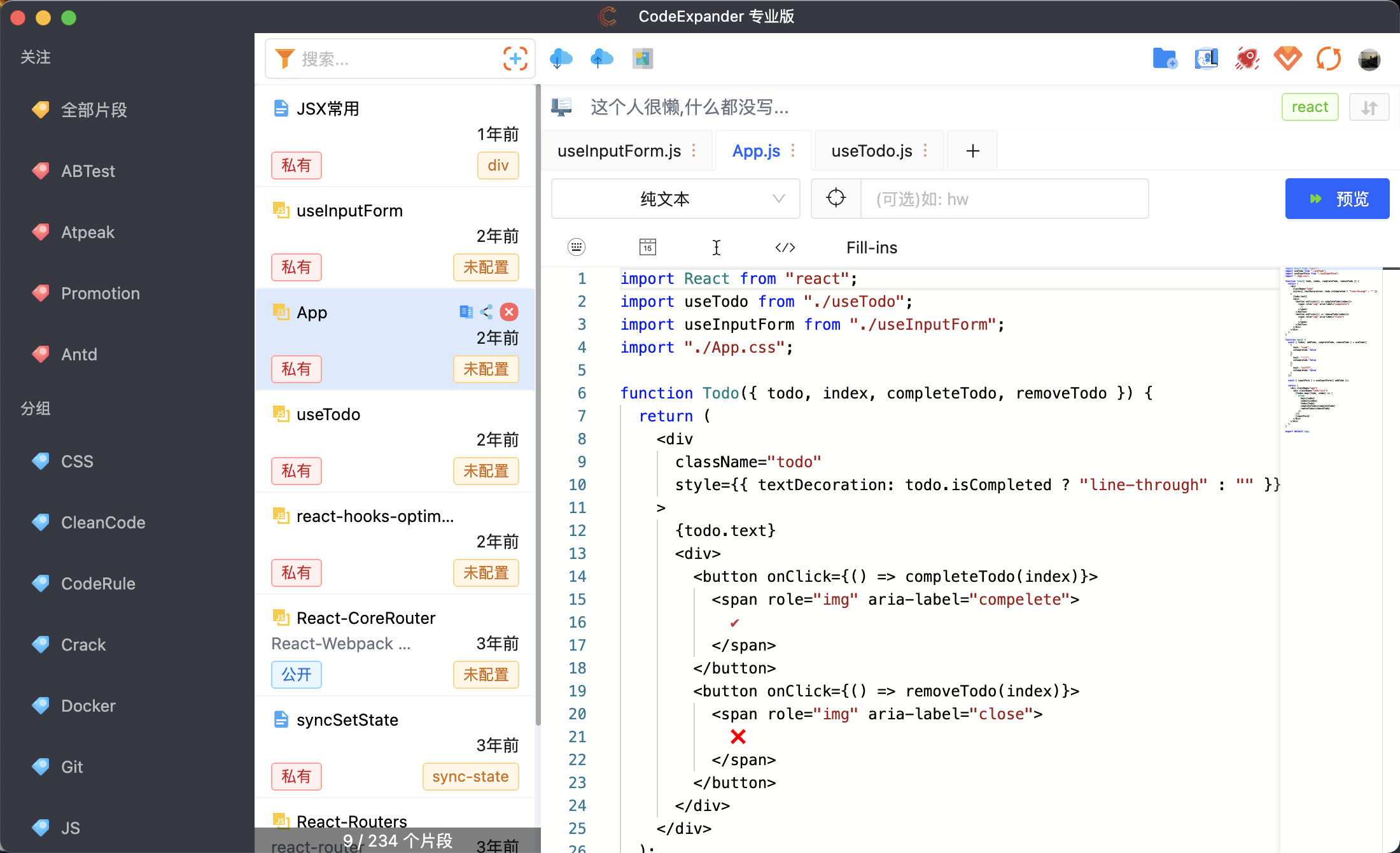The width and height of the screenshot is (1400, 853).
Task: Click the add snippet plus icon in search
Action: click(x=515, y=59)
